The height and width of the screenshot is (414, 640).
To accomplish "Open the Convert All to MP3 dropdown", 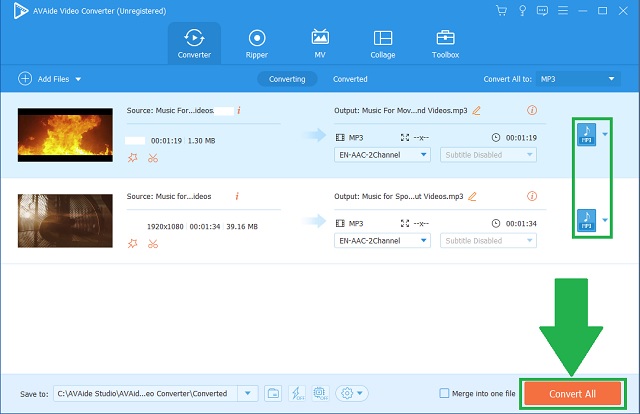I will coord(578,79).
